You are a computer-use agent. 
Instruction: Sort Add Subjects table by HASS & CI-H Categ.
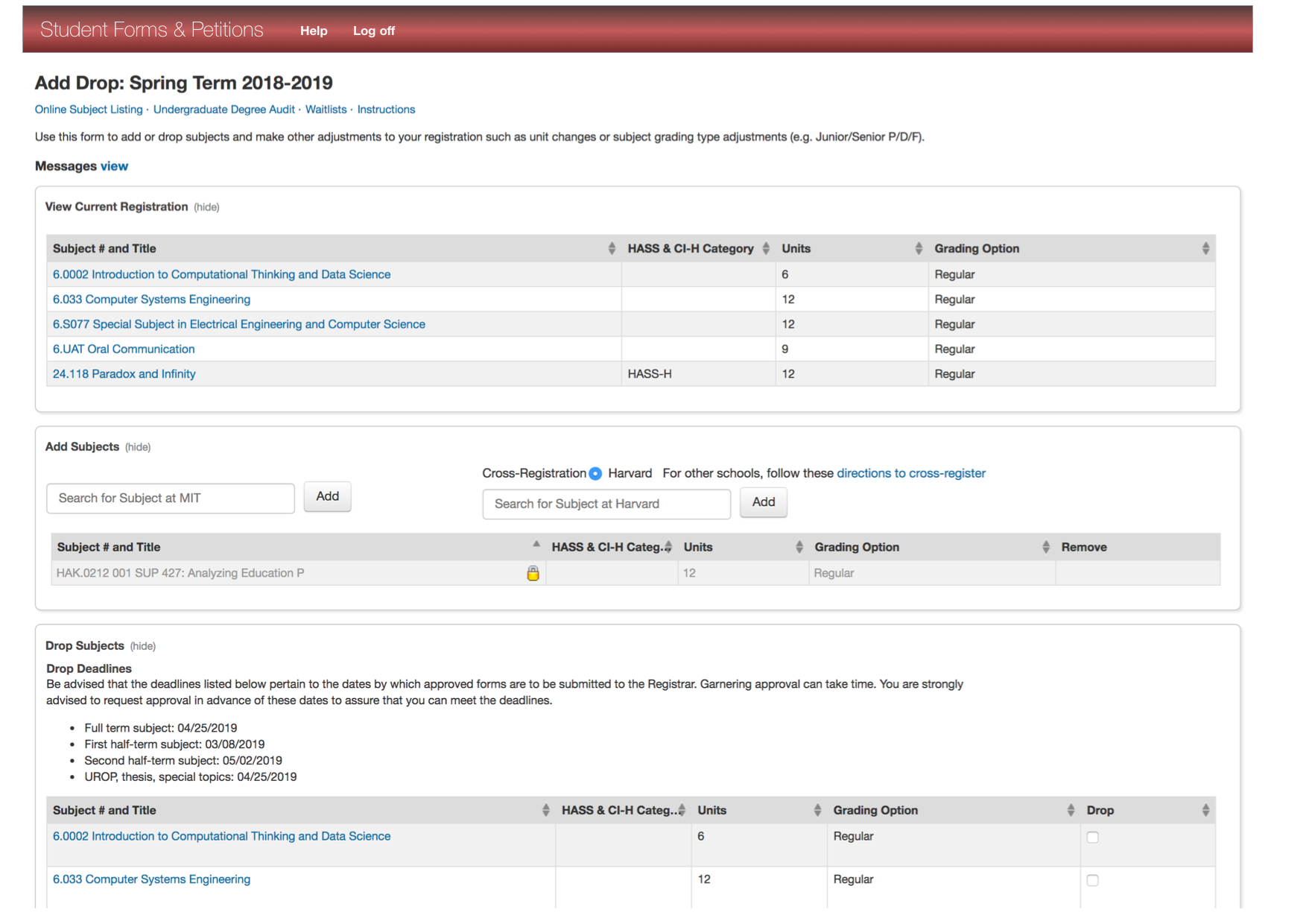click(668, 547)
